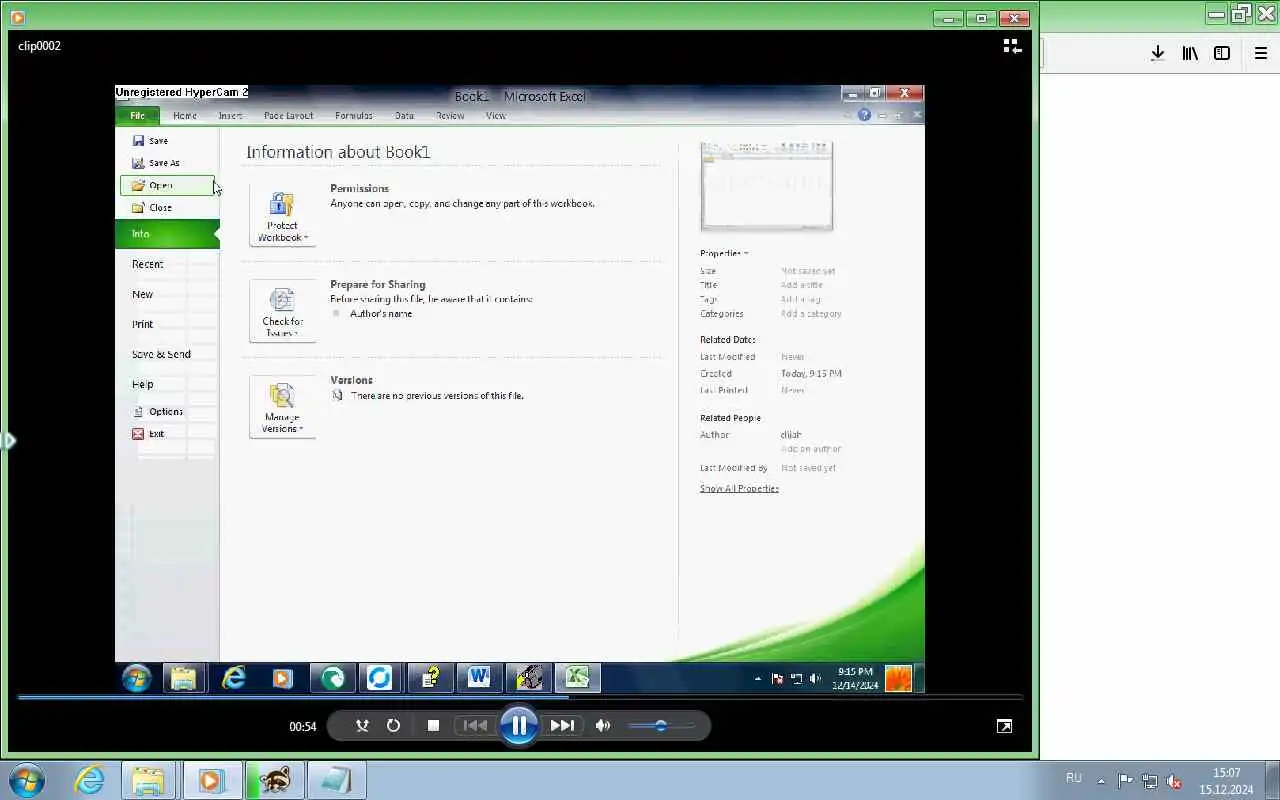Open the network tray icon on desktop

tap(1150, 781)
